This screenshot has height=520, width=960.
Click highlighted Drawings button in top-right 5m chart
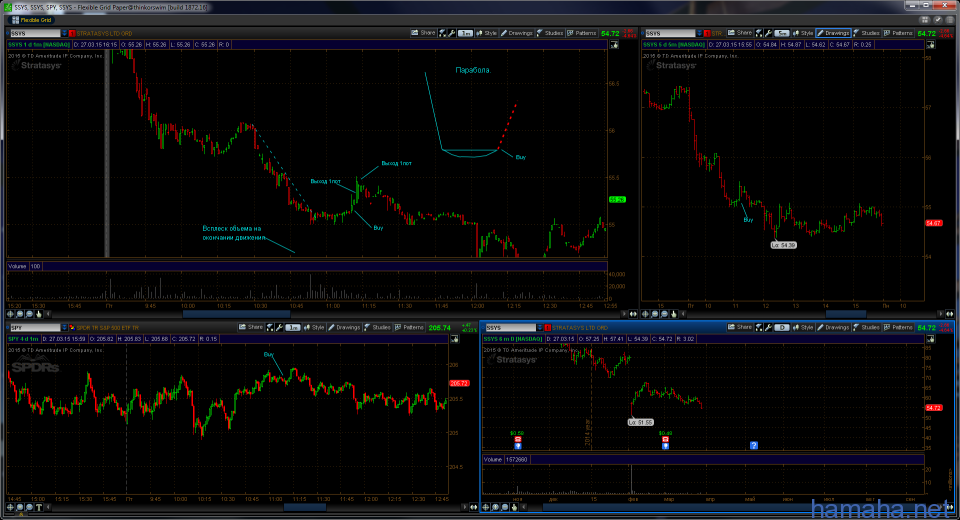coord(833,33)
